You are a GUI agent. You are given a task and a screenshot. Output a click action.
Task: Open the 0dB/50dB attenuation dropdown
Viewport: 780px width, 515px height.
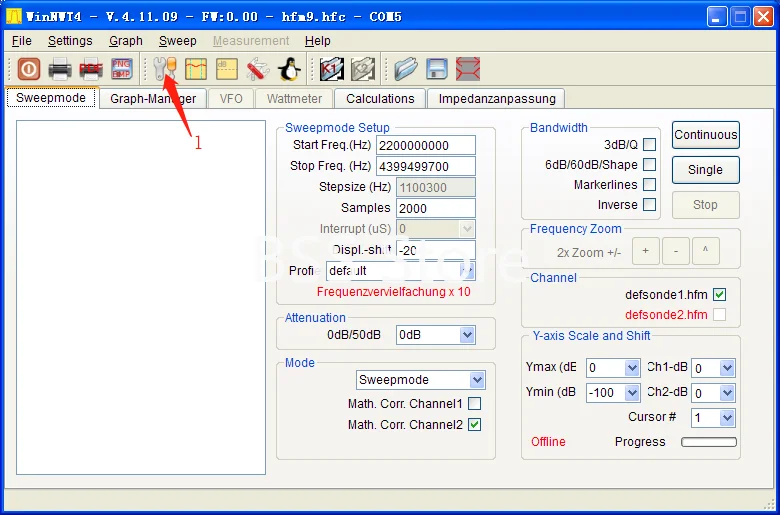point(436,335)
